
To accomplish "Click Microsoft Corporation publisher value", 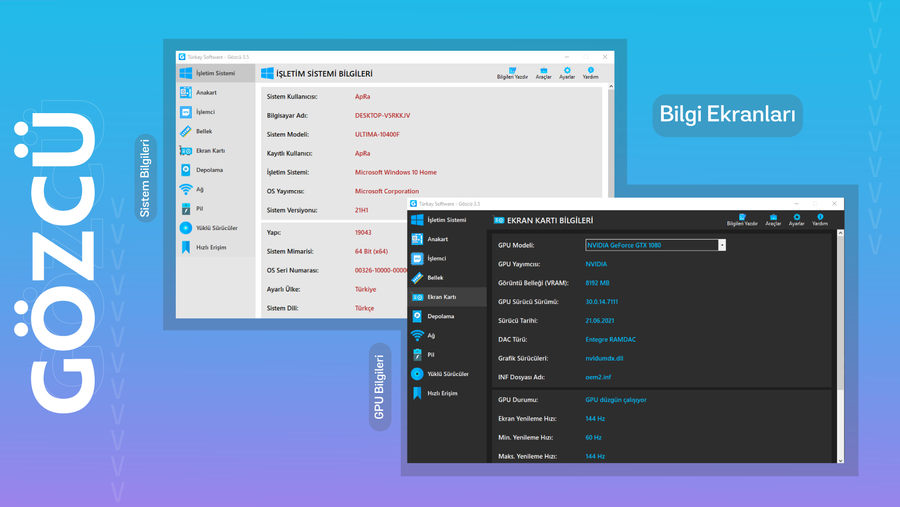I will (x=387, y=191).
